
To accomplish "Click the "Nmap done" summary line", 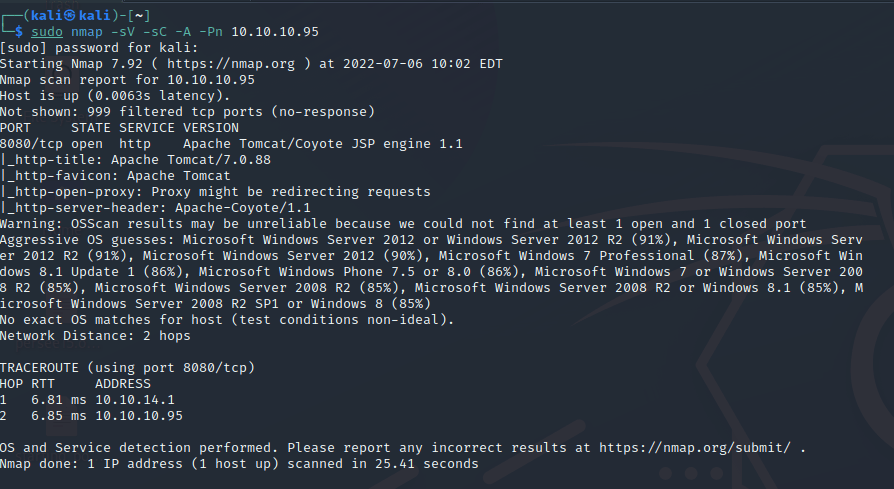I will tap(239, 464).
